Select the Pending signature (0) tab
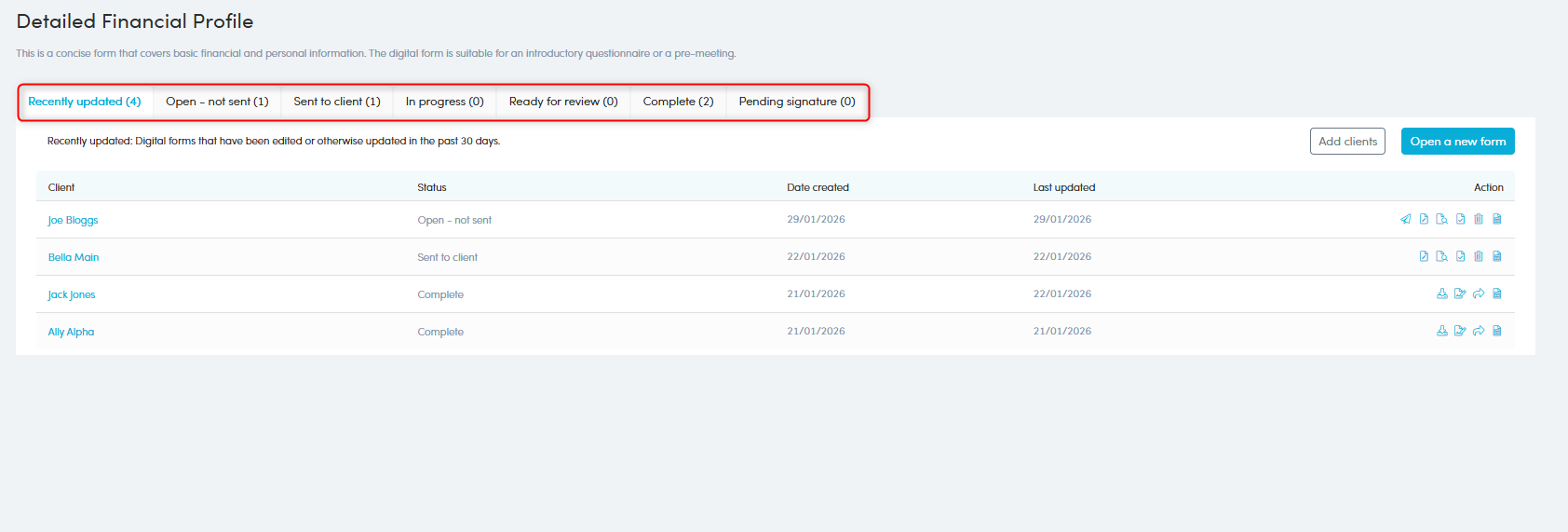Screen dimensions: 1568x532 796,102
